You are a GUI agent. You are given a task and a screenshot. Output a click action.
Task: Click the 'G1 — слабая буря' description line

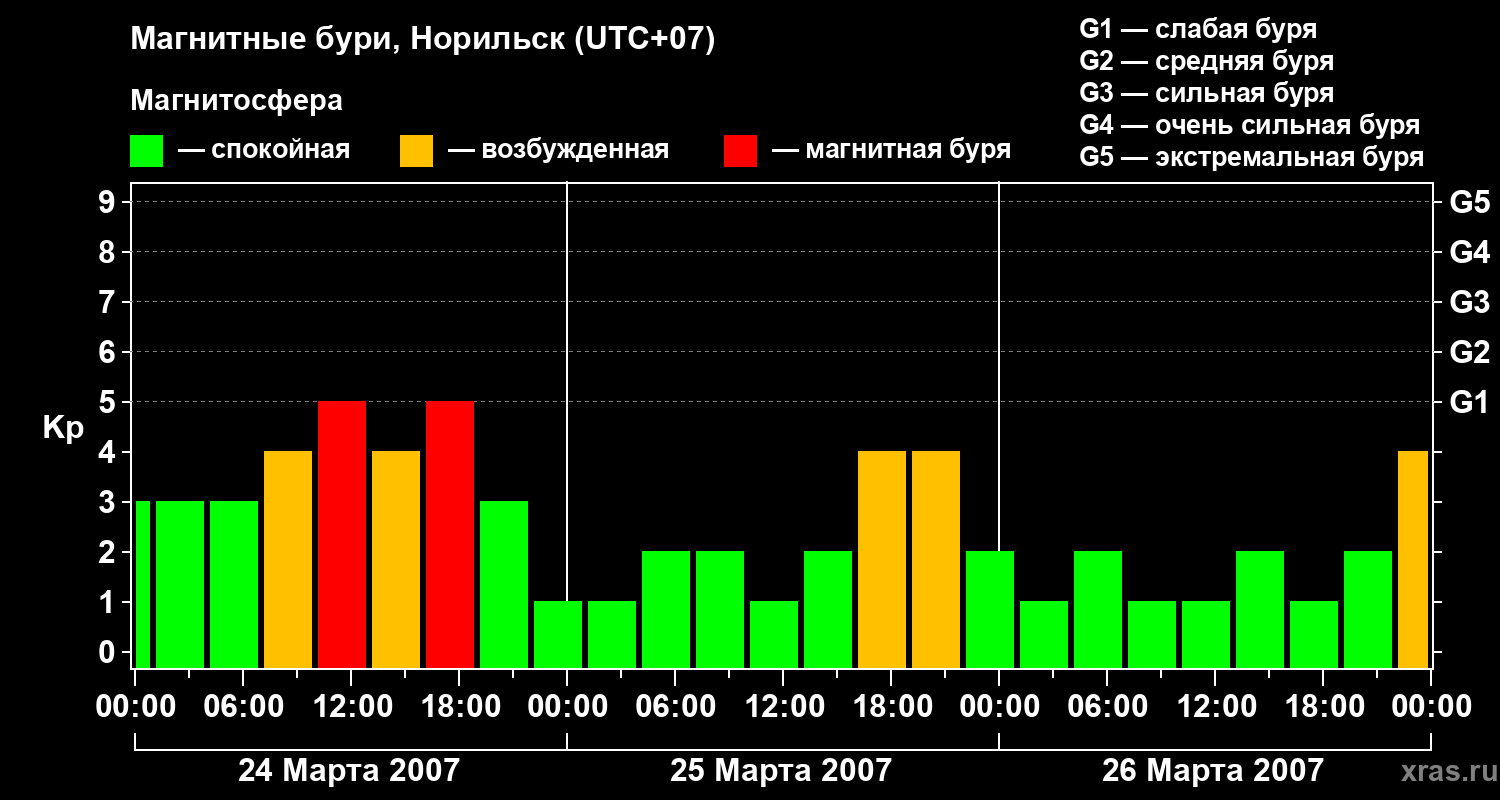[x=1199, y=29]
